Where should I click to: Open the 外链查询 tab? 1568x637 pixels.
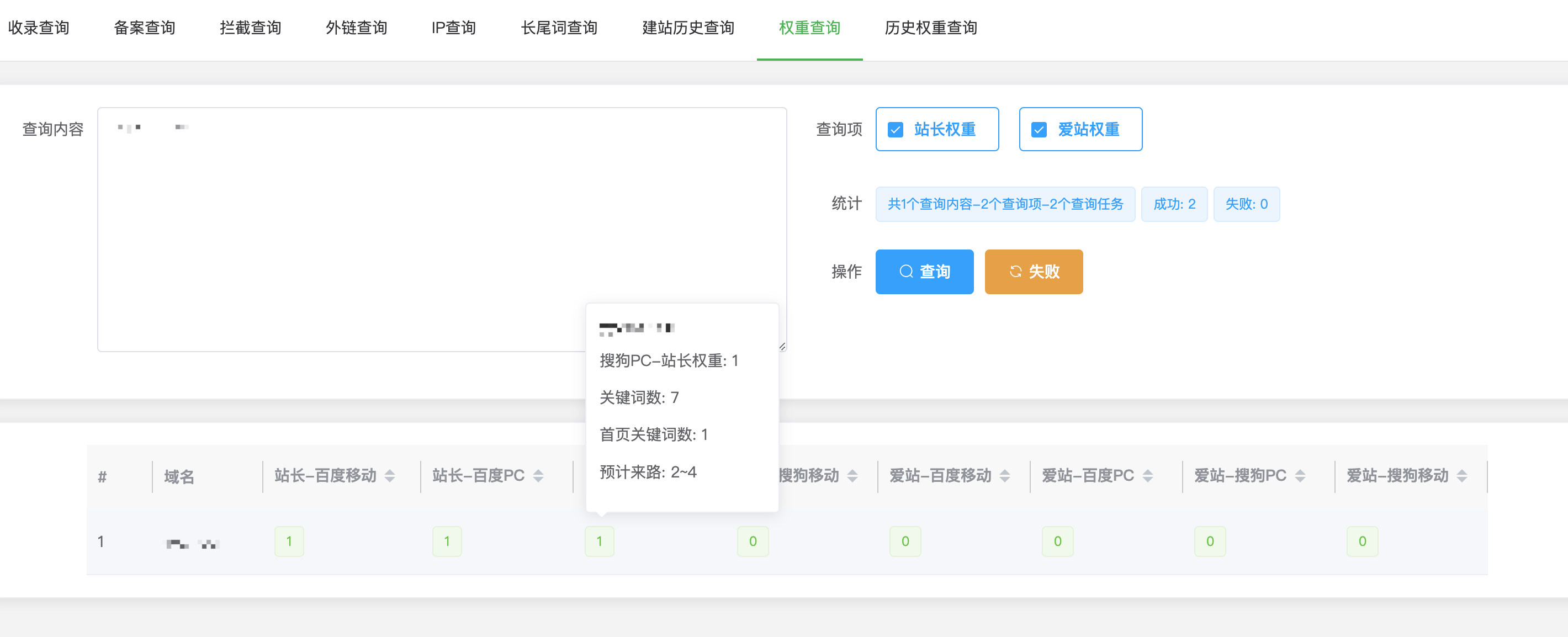pyautogui.click(x=357, y=28)
